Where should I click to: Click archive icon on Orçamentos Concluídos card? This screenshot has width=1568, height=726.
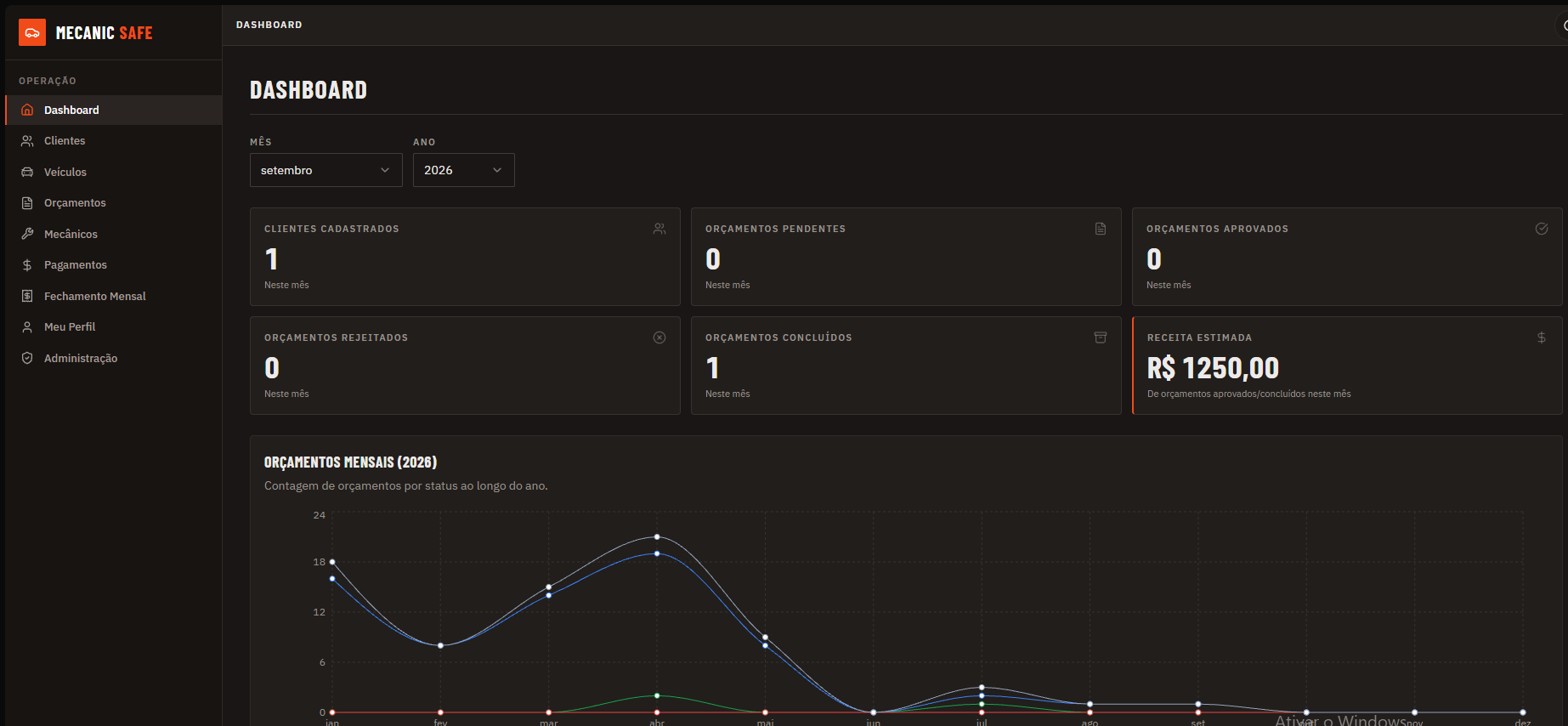click(x=1101, y=337)
